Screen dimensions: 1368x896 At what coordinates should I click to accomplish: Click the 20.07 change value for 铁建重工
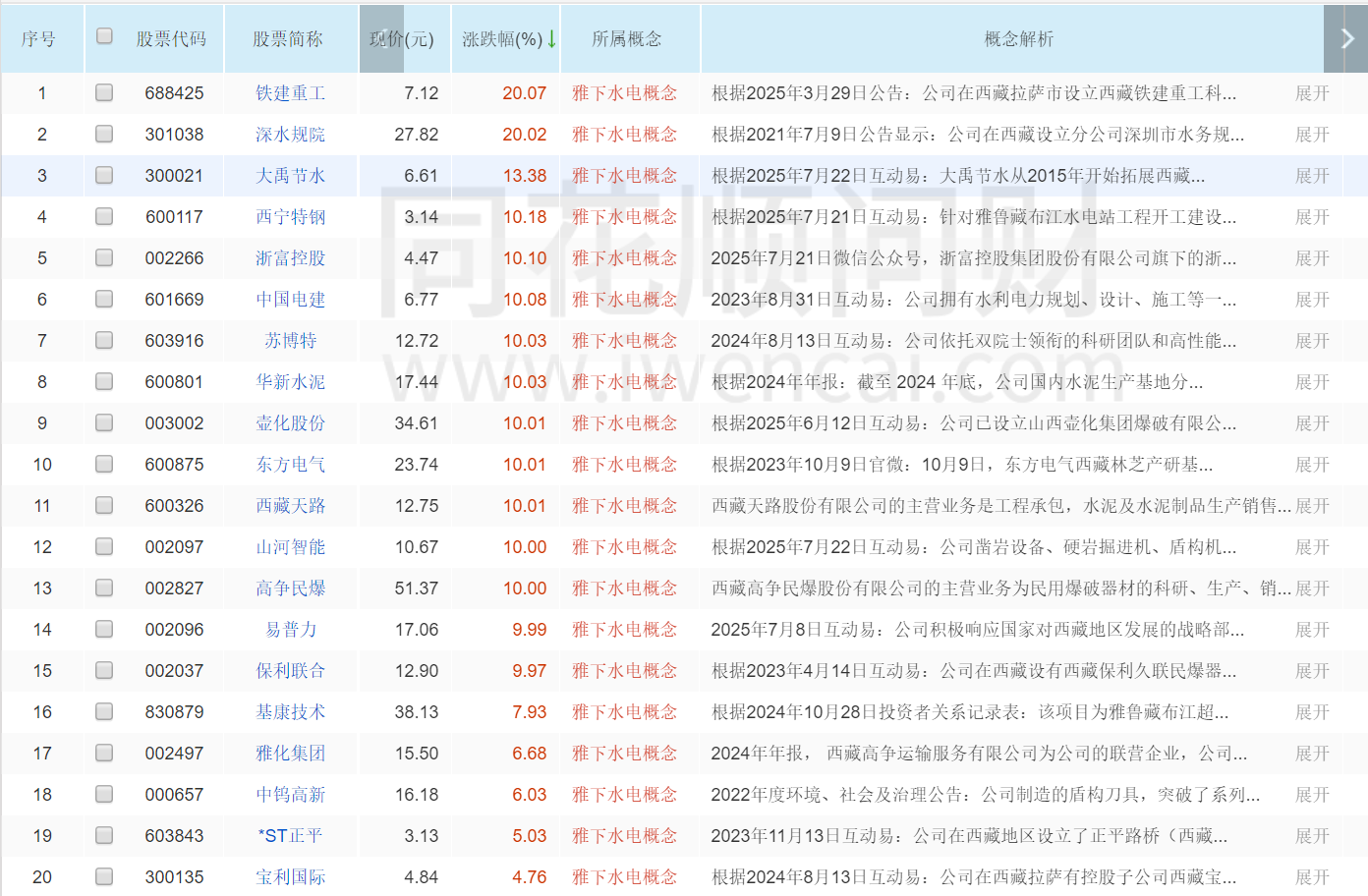tap(524, 93)
